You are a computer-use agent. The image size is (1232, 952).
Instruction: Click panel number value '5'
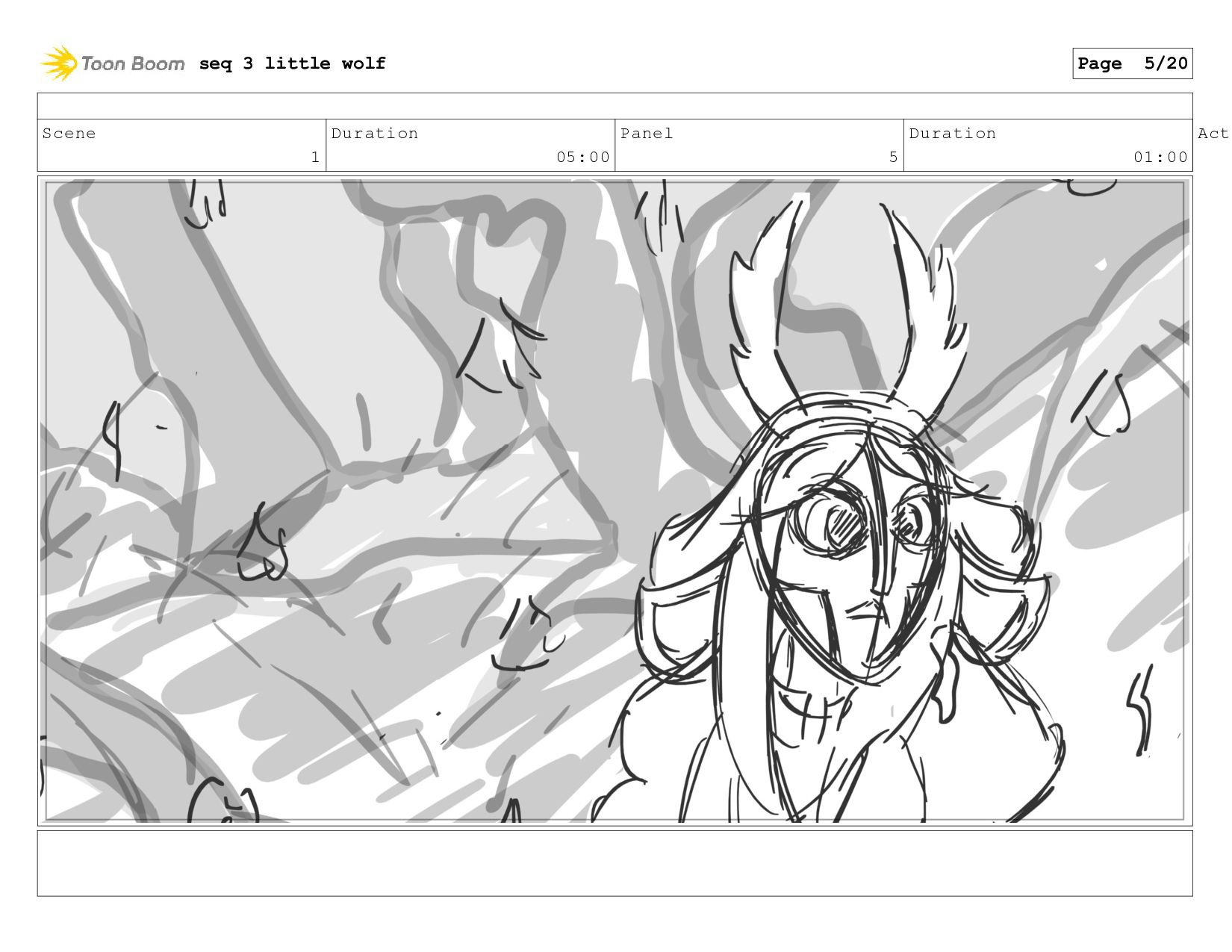[893, 157]
